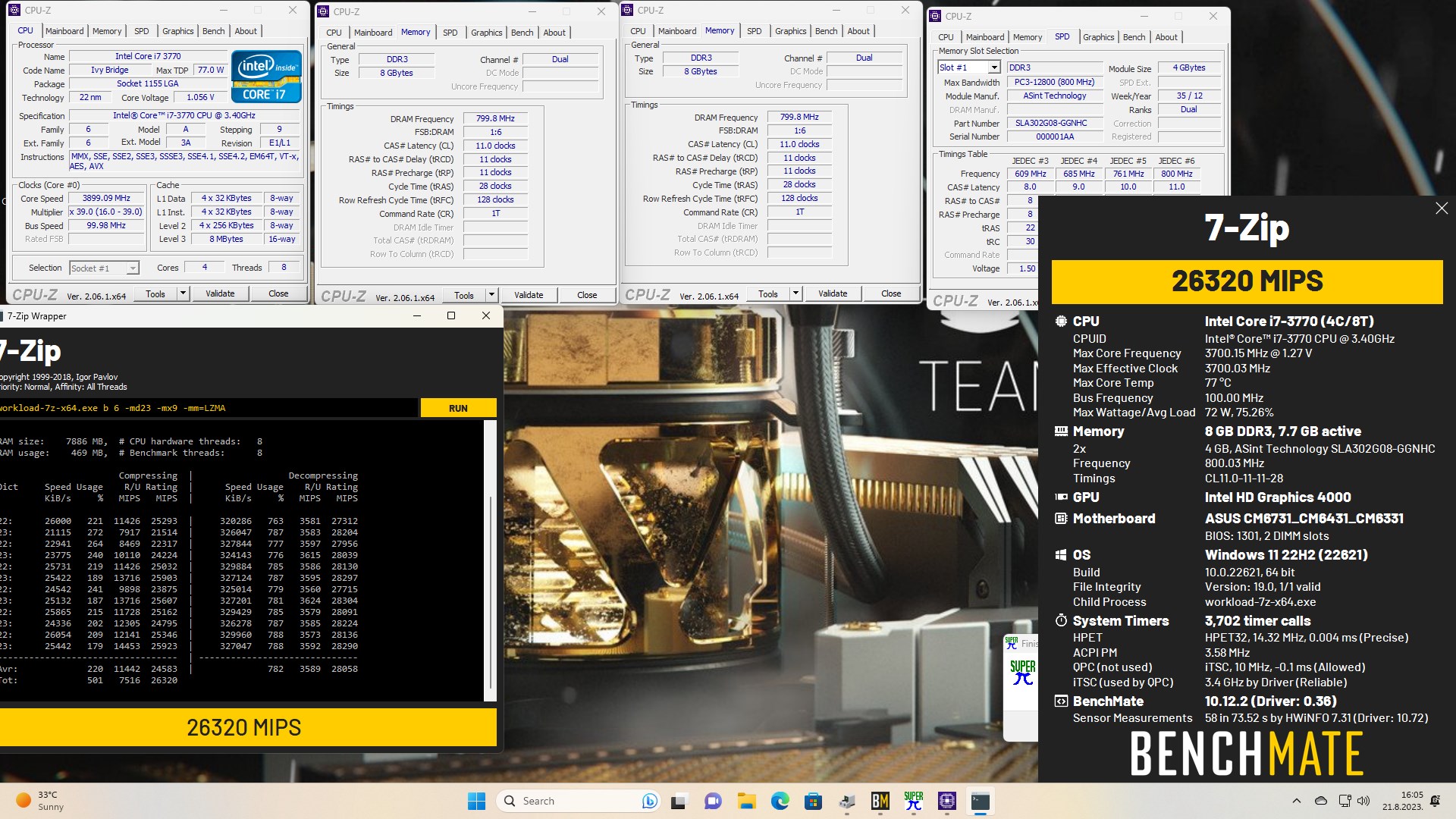The image size is (1456, 819).
Task: Minimize the 7-Zip Wrapper window
Action: pos(416,315)
